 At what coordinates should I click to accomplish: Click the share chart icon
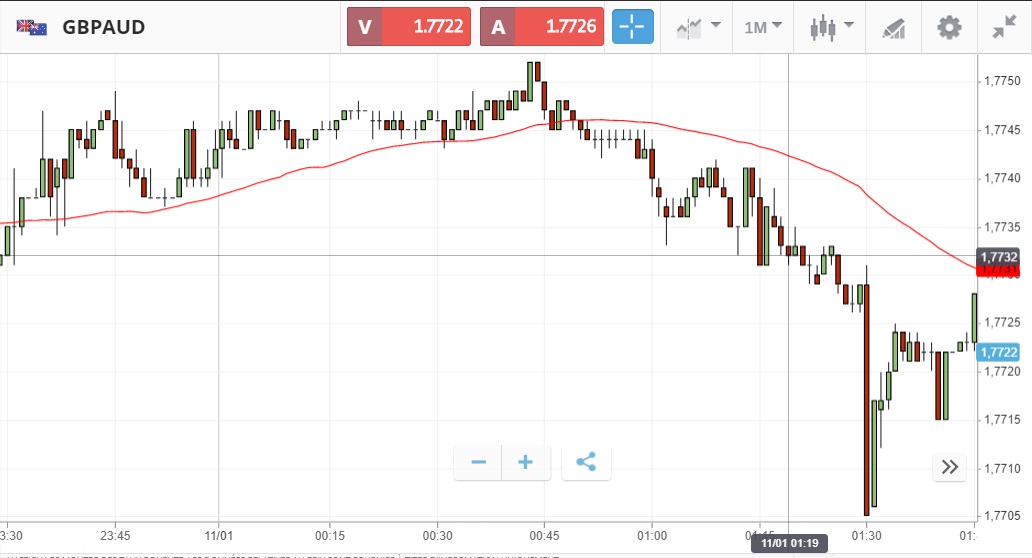[586, 462]
